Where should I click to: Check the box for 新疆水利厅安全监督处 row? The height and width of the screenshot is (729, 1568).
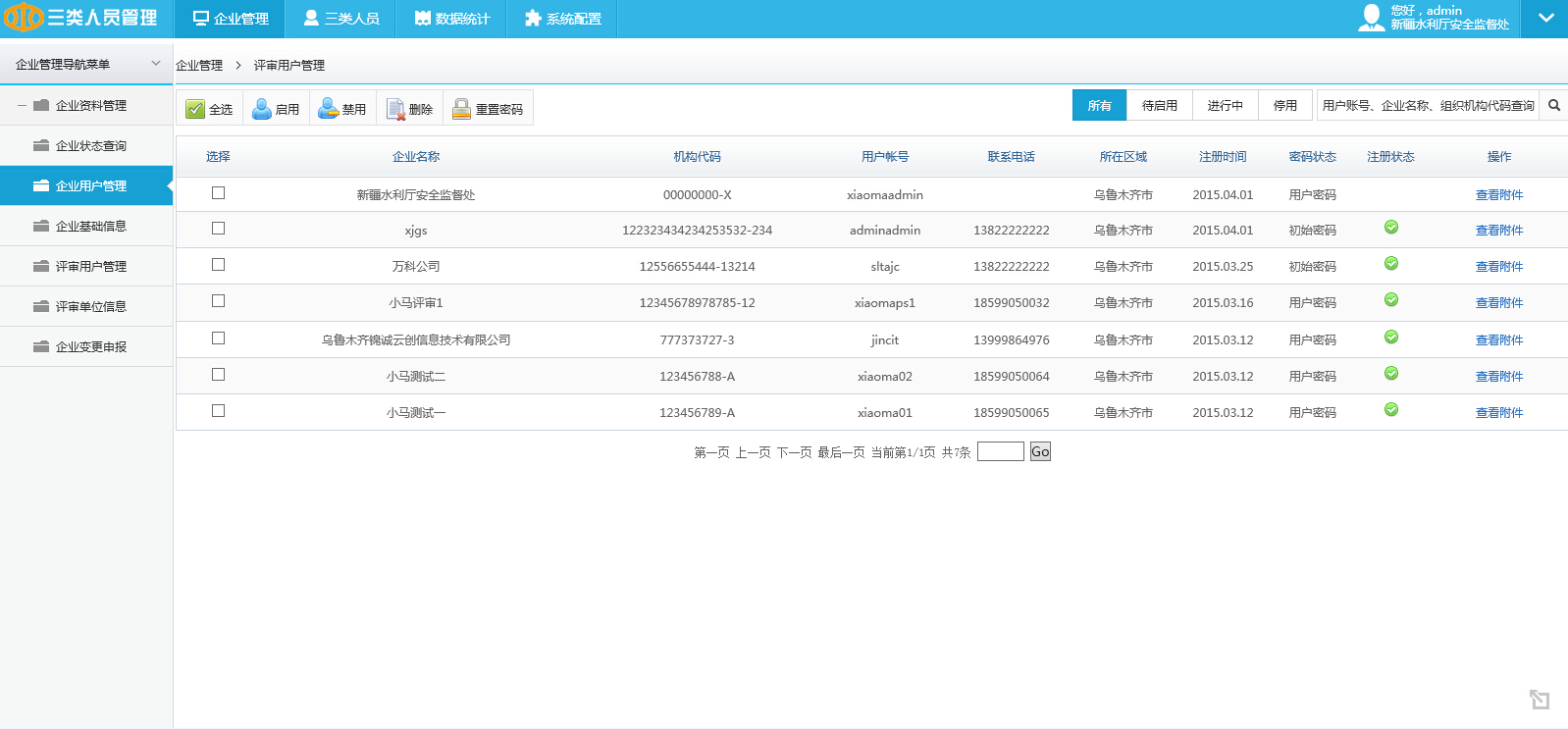218,193
